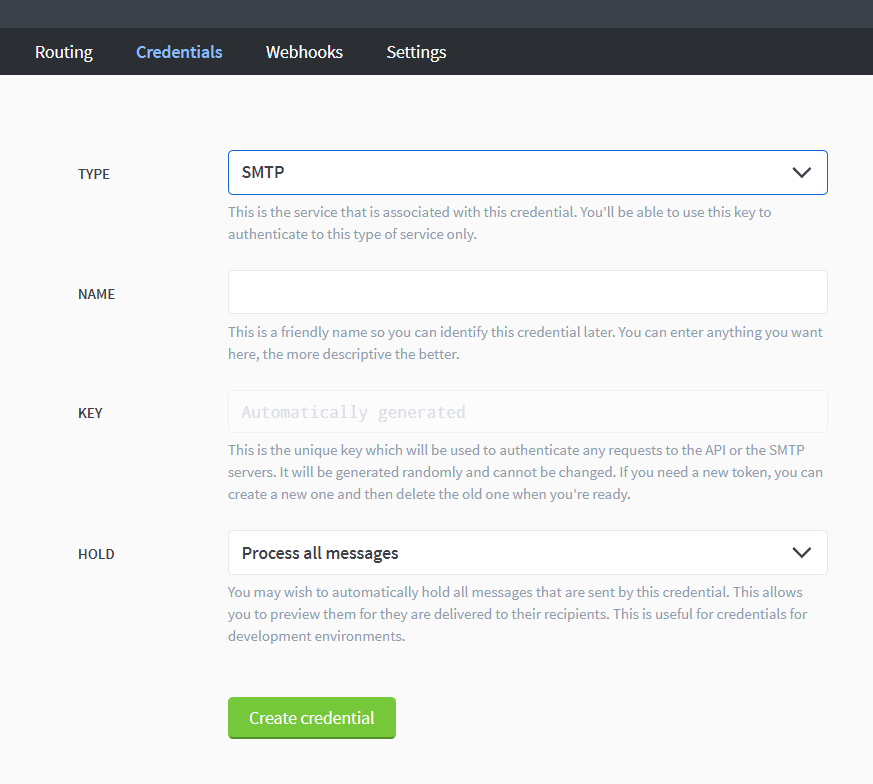Open the TYPE dropdown showing SMTP

[527, 173]
